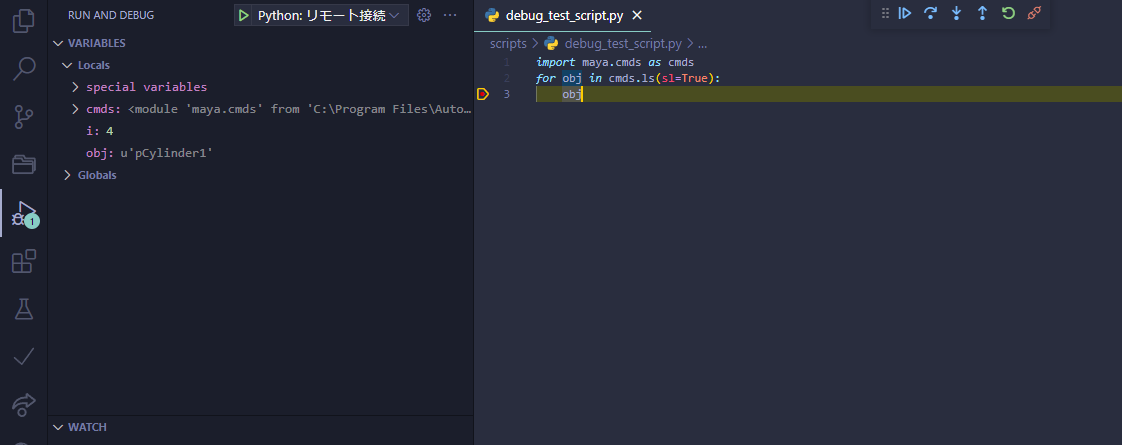
Task: Open the Extensions view icon
Action: click(x=23, y=262)
